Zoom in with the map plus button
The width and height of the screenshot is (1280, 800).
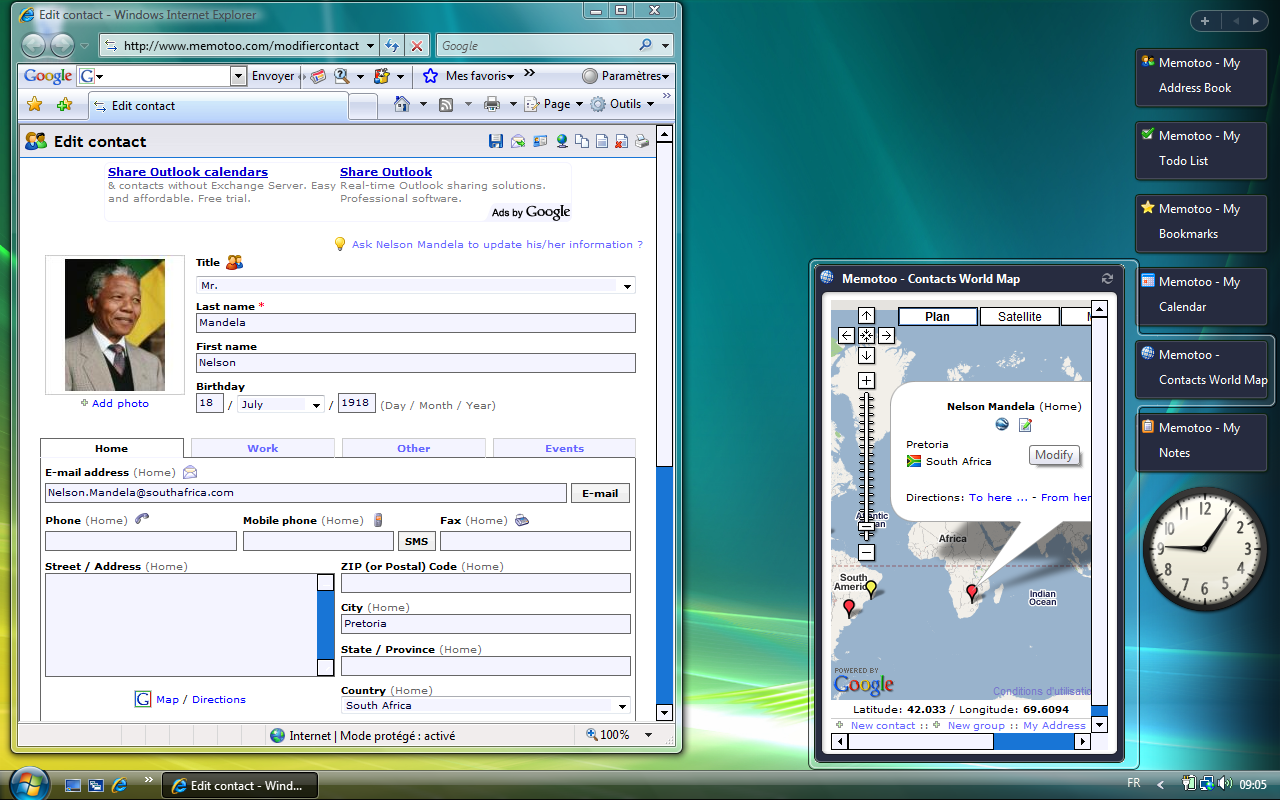(866, 381)
